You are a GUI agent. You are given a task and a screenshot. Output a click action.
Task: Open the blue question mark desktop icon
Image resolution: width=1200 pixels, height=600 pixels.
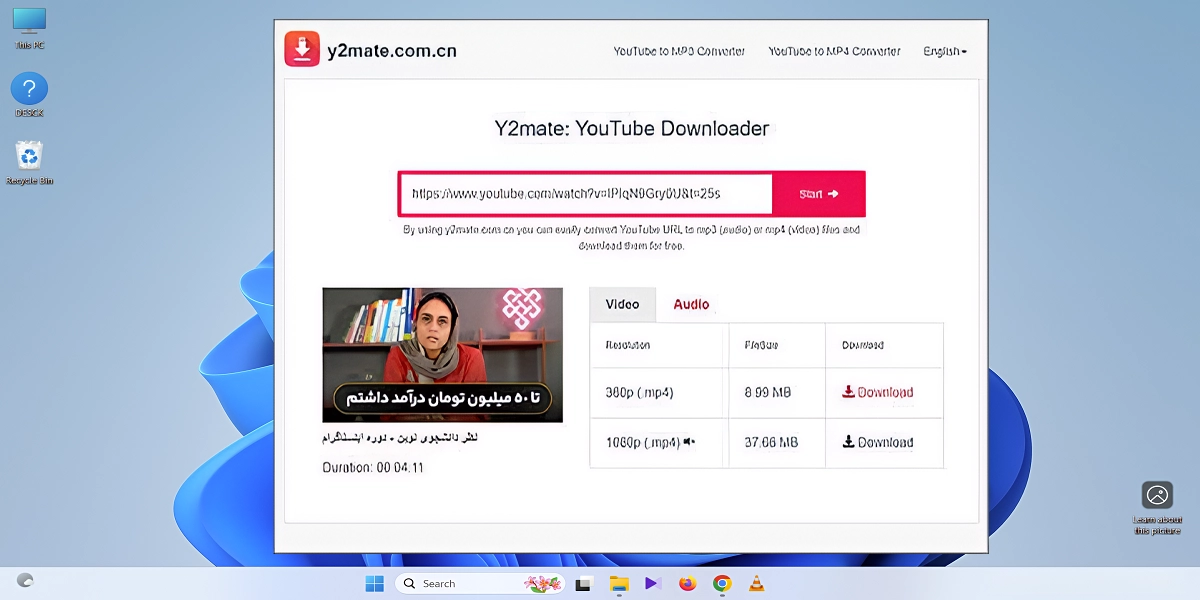[x=29, y=95]
